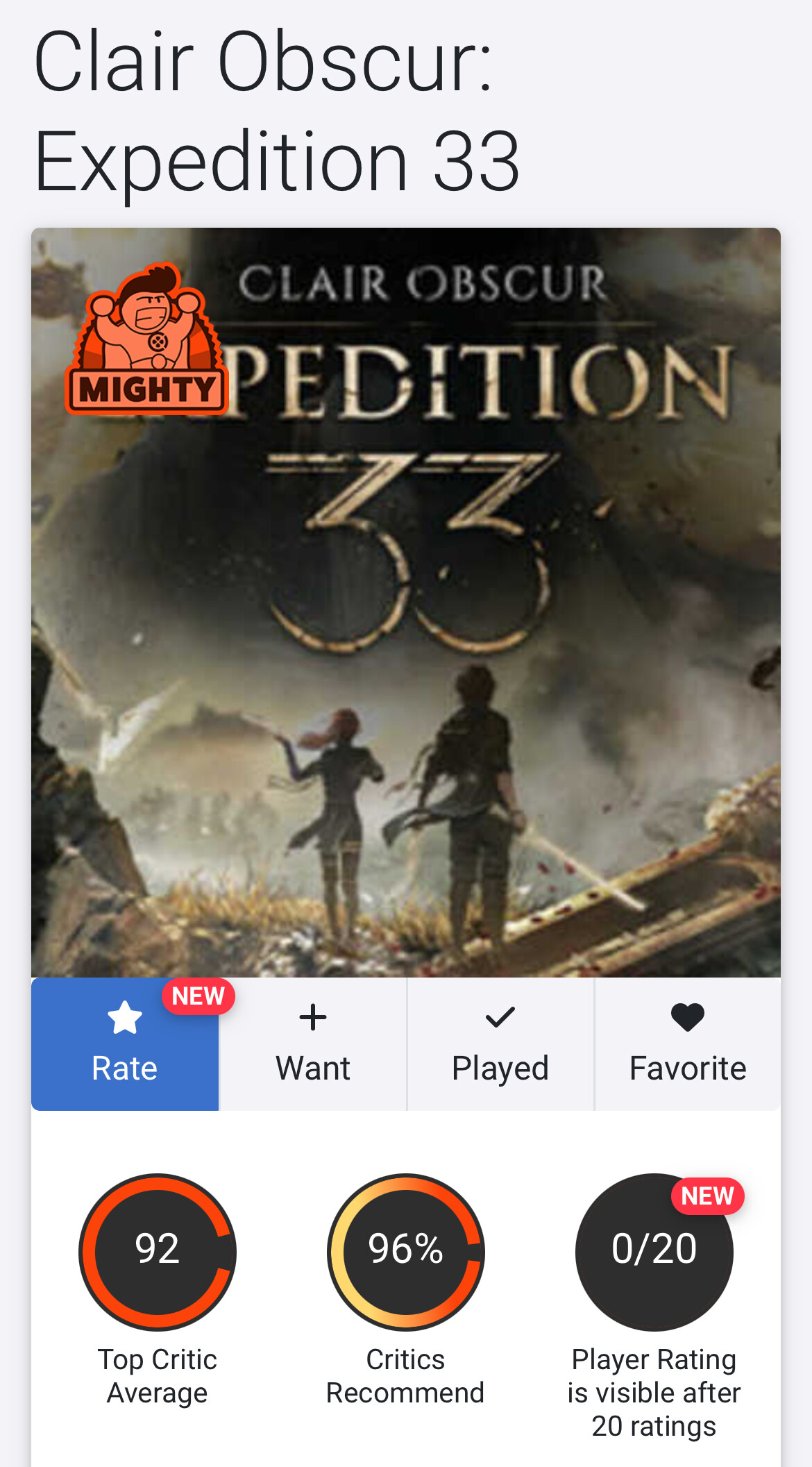Open the 92 Top Critic Average score circle

point(158,1252)
